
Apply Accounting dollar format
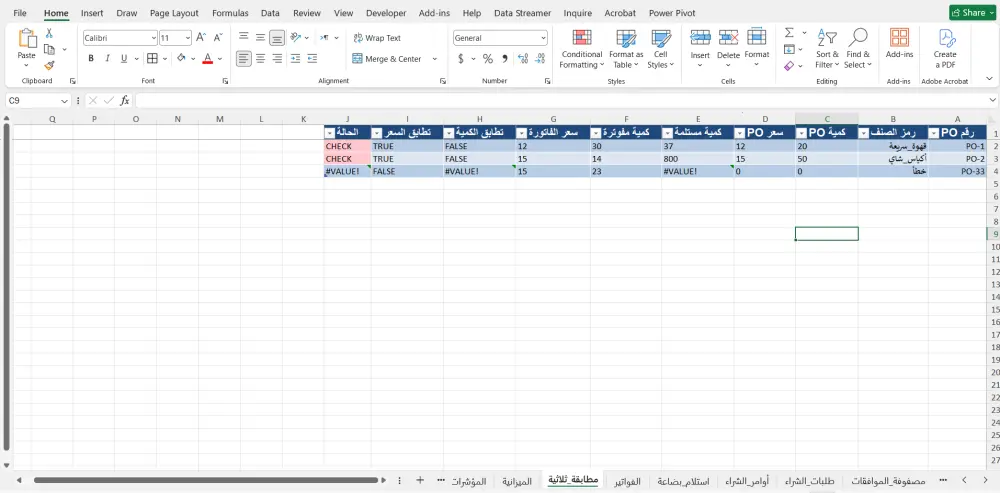pos(461,59)
